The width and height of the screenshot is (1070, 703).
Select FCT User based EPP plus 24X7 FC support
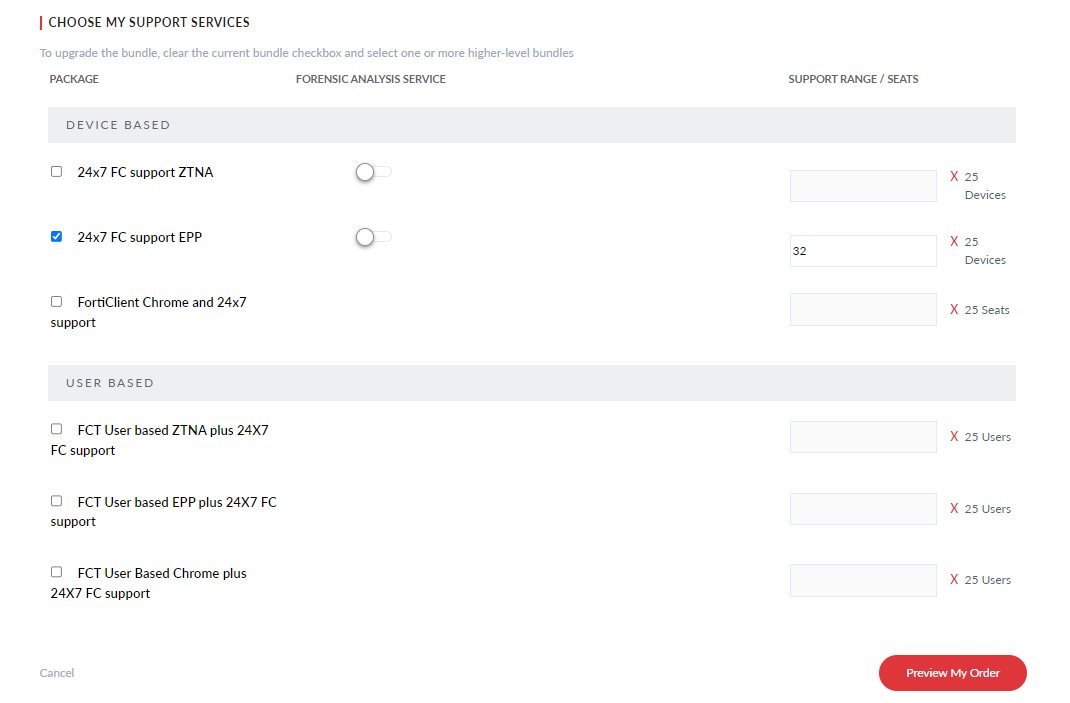pos(56,500)
